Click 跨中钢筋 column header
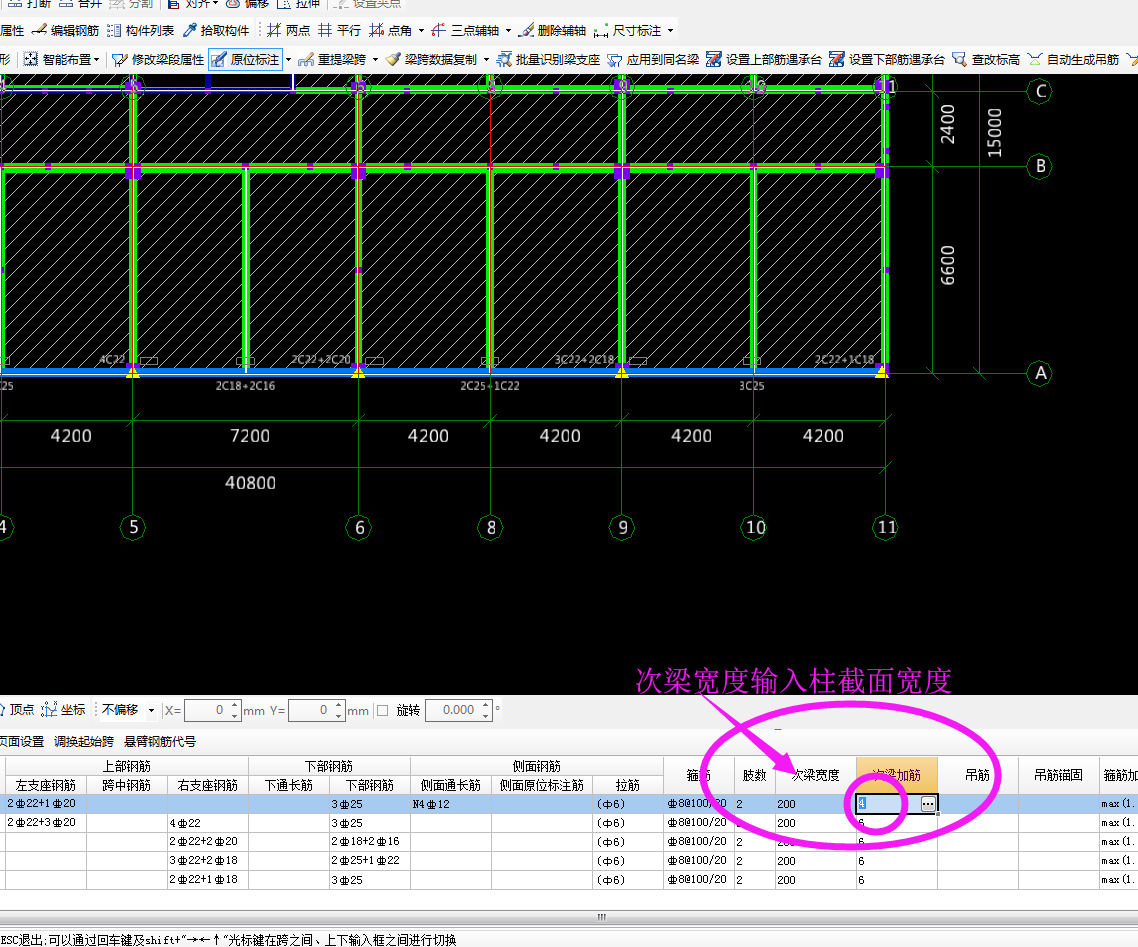This screenshot has width=1138, height=947. pyautogui.click(x=126, y=785)
